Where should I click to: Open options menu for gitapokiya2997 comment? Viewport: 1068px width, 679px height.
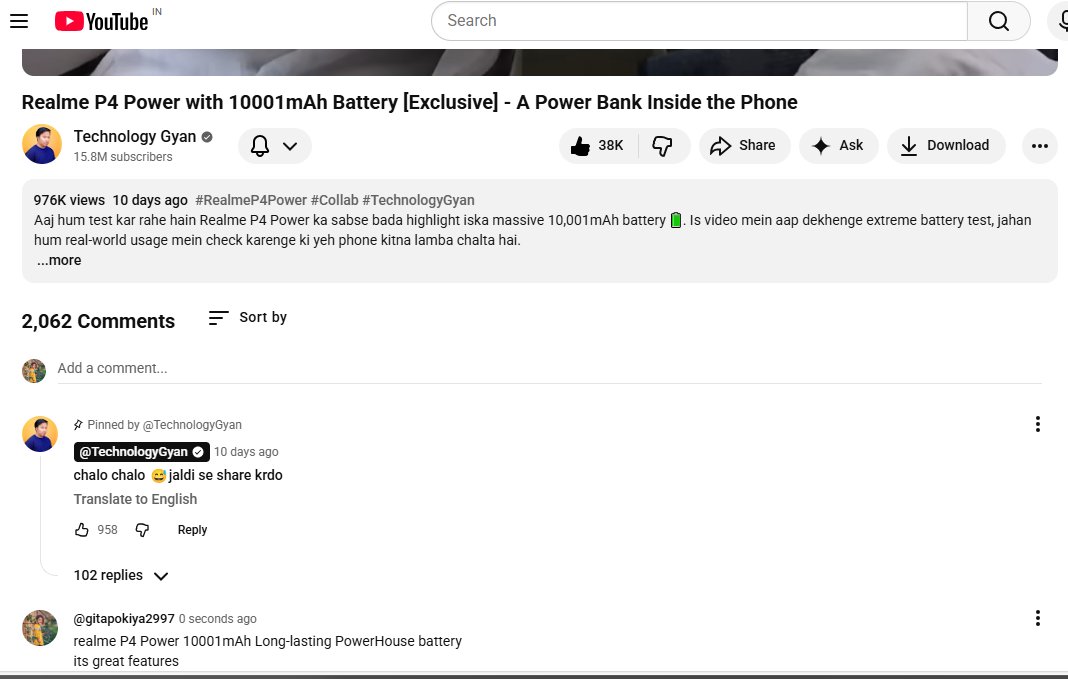[x=1037, y=618]
